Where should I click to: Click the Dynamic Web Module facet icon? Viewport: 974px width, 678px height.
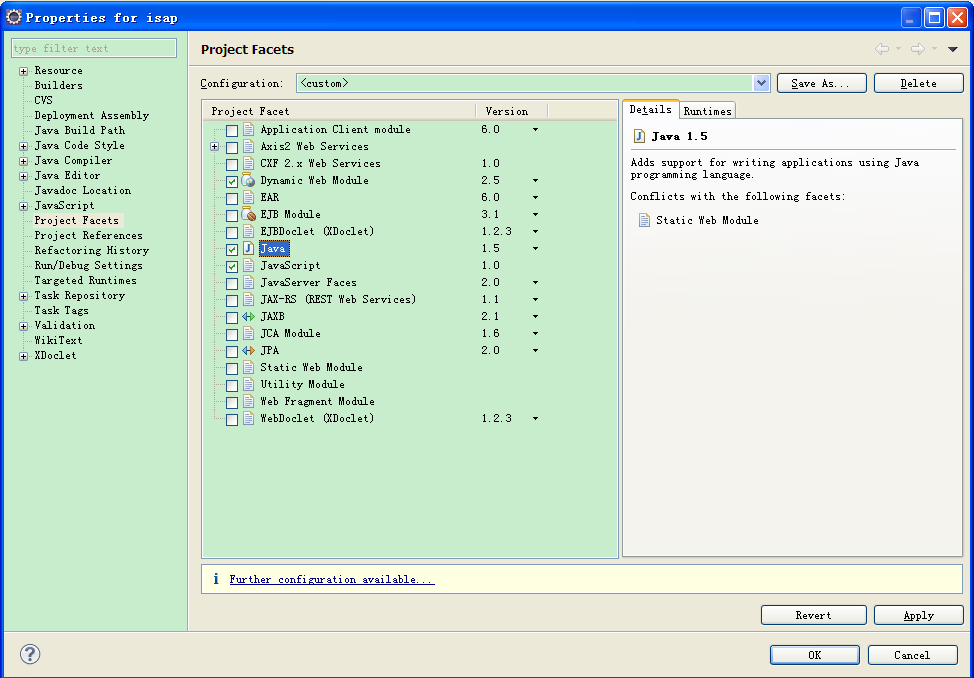(249, 181)
